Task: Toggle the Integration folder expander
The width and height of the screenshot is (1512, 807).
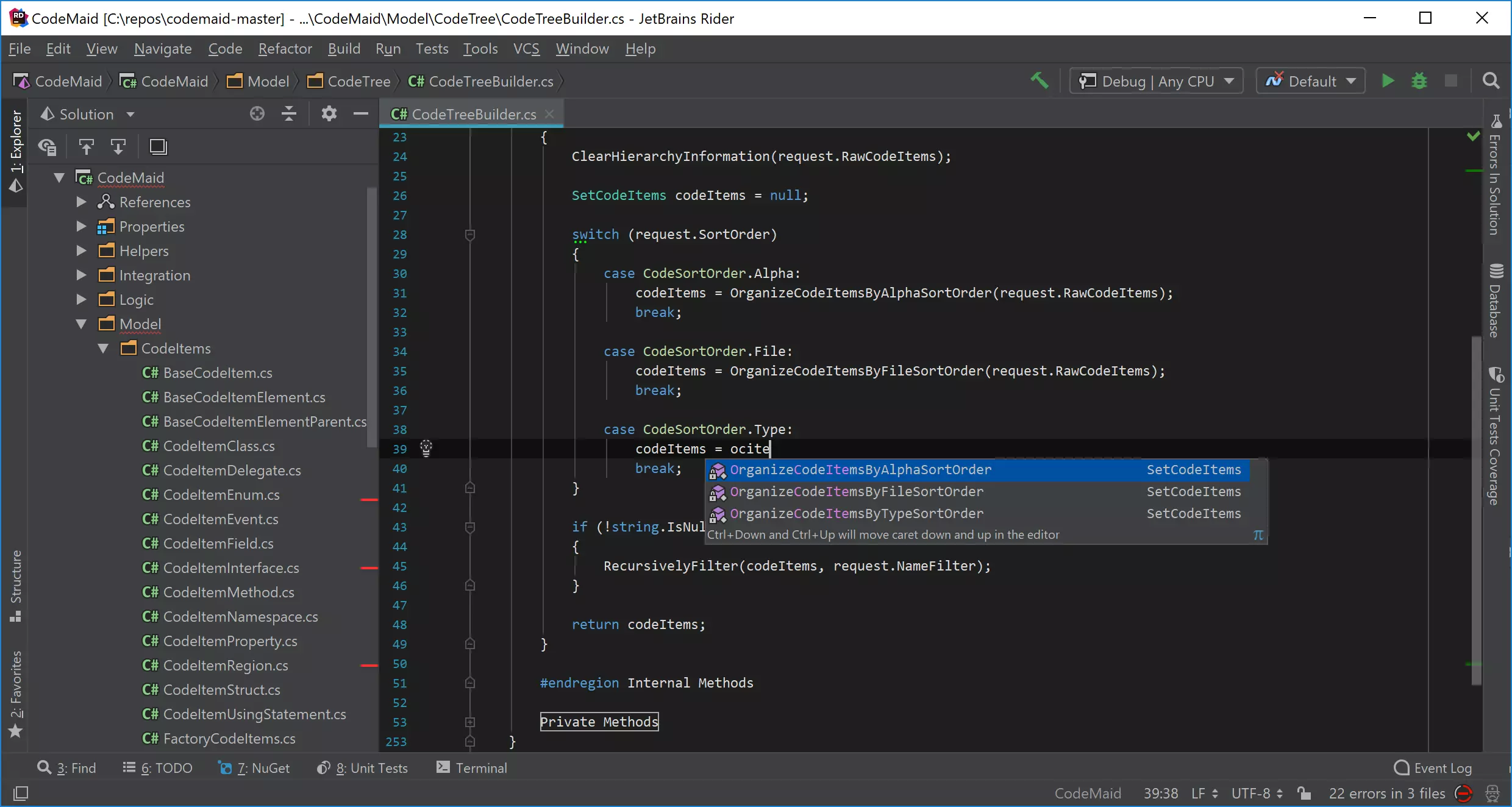Action: 81,275
